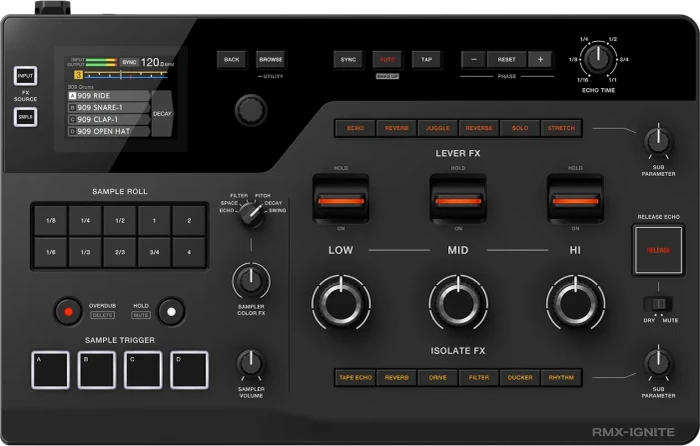Click the sample roll 1/3 pad
Screen dimensions: 700x446
click(85, 252)
